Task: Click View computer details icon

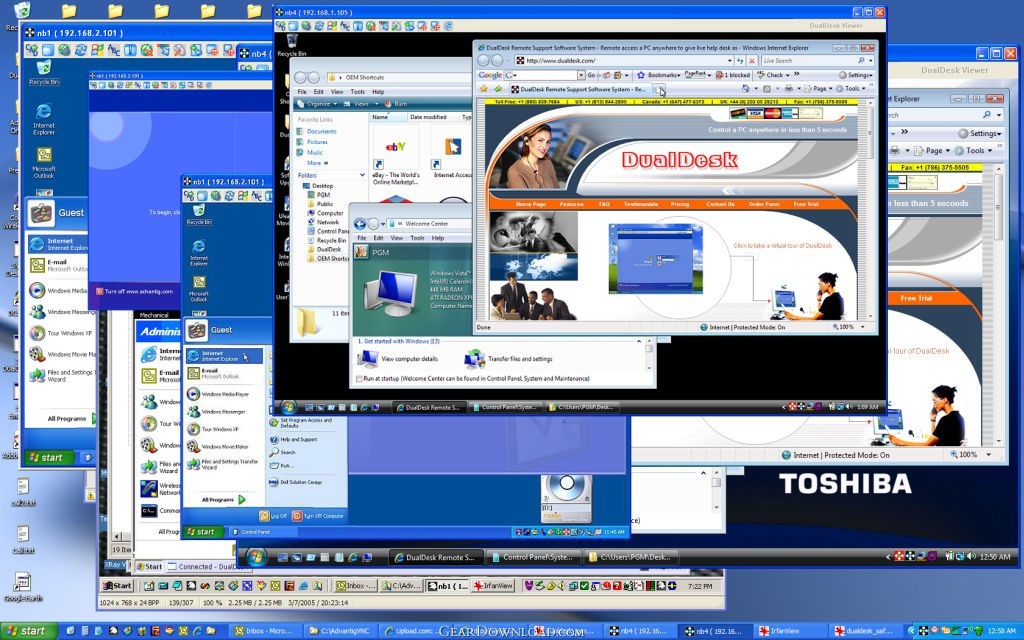Action: pyautogui.click(x=368, y=358)
